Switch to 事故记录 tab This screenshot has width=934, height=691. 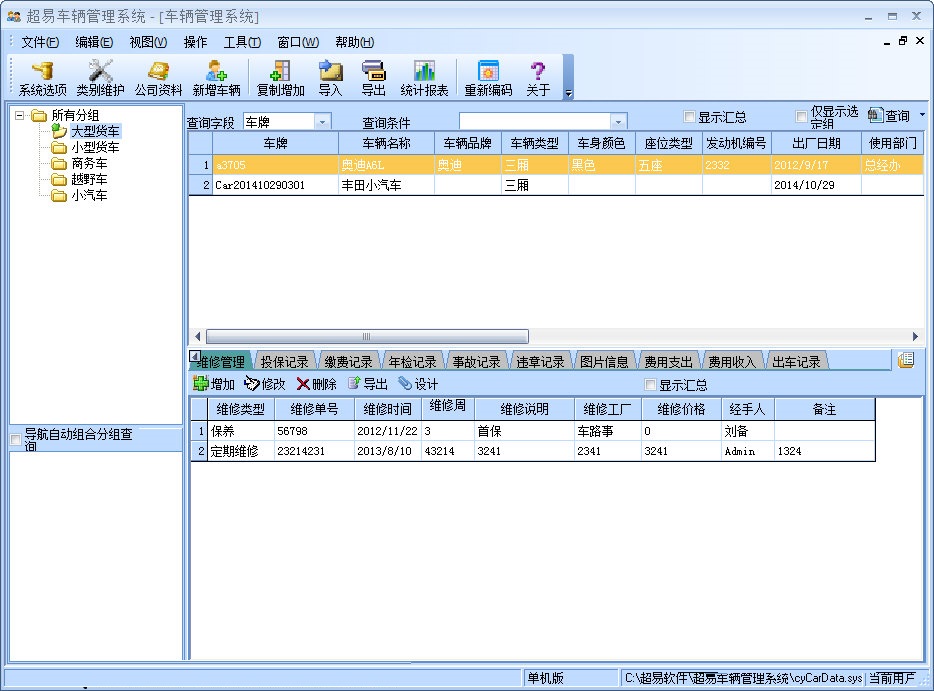pyautogui.click(x=476, y=362)
